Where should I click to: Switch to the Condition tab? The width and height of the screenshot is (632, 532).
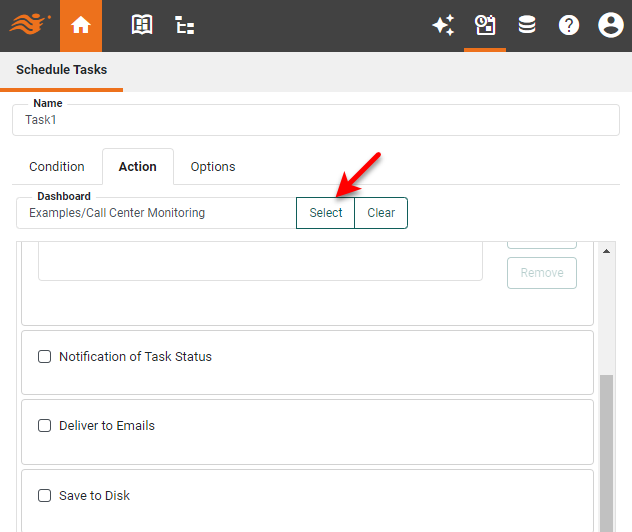click(x=57, y=167)
